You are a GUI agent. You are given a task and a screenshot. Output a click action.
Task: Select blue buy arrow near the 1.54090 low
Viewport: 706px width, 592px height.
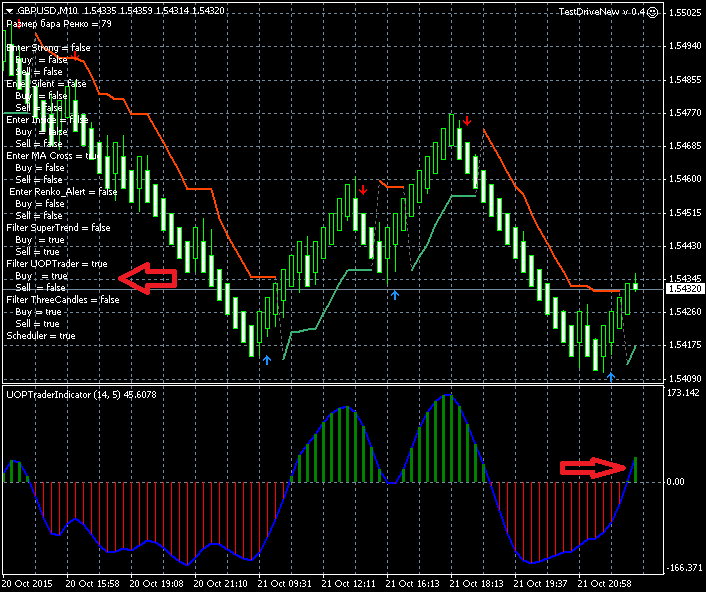click(611, 377)
